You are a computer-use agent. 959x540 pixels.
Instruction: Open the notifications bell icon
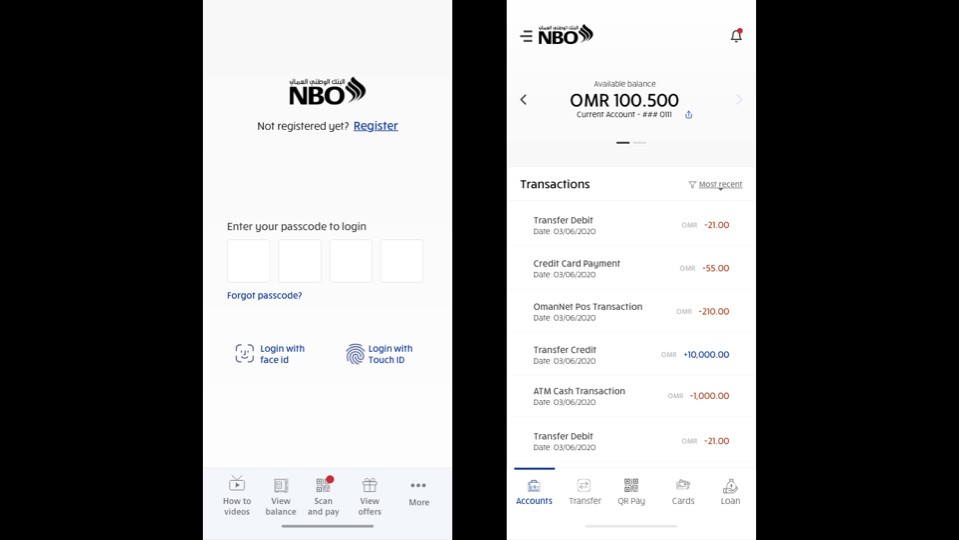coord(736,35)
